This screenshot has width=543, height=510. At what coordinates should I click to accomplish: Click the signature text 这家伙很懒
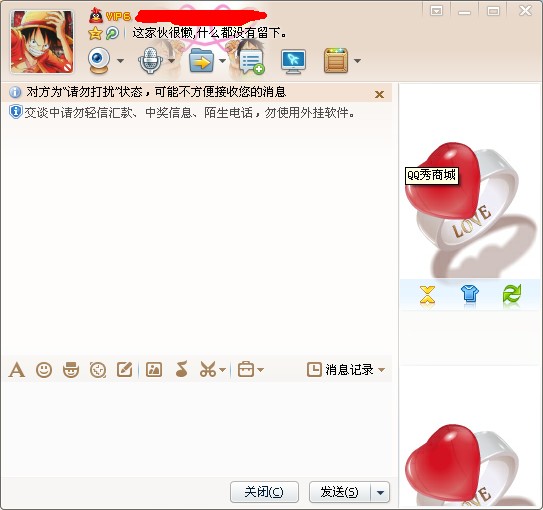209,33
